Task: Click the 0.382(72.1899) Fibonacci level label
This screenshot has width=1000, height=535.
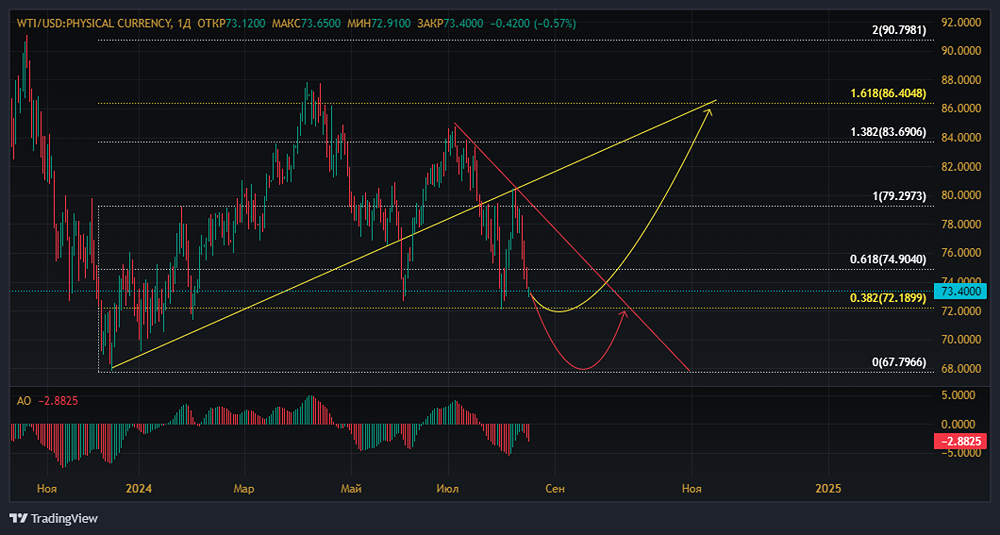Action: pyautogui.click(x=888, y=298)
